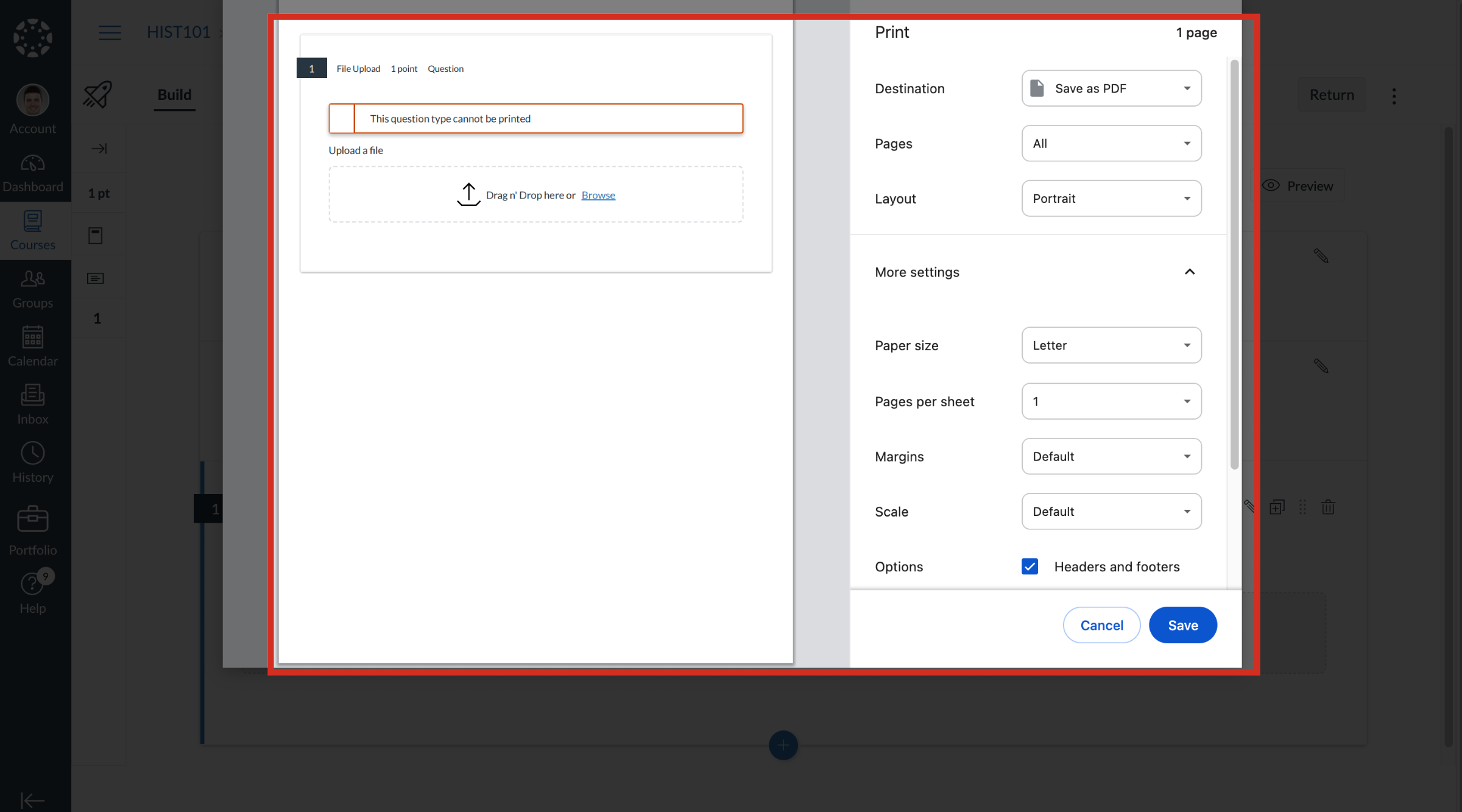Open the Help menu with badge
This screenshot has width=1462, height=812.
point(33,592)
